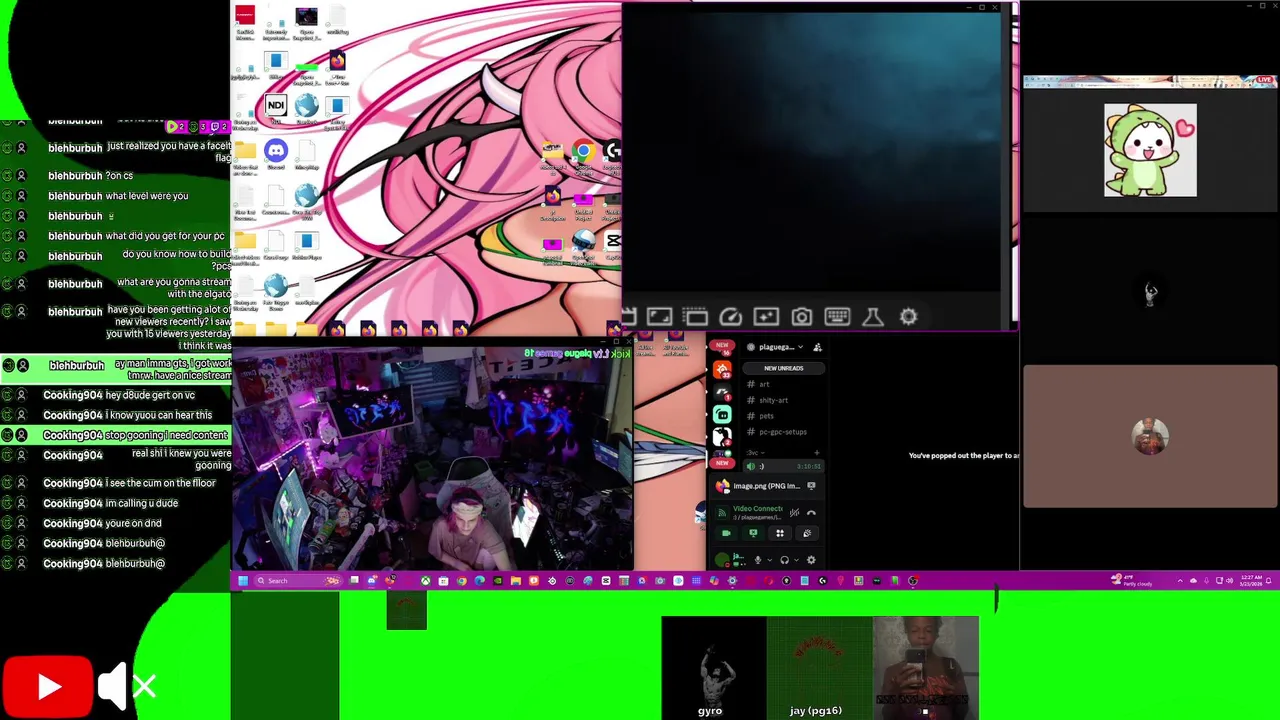Mute the Discord microphone
This screenshot has height=720, width=1280.
tap(758, 560)
